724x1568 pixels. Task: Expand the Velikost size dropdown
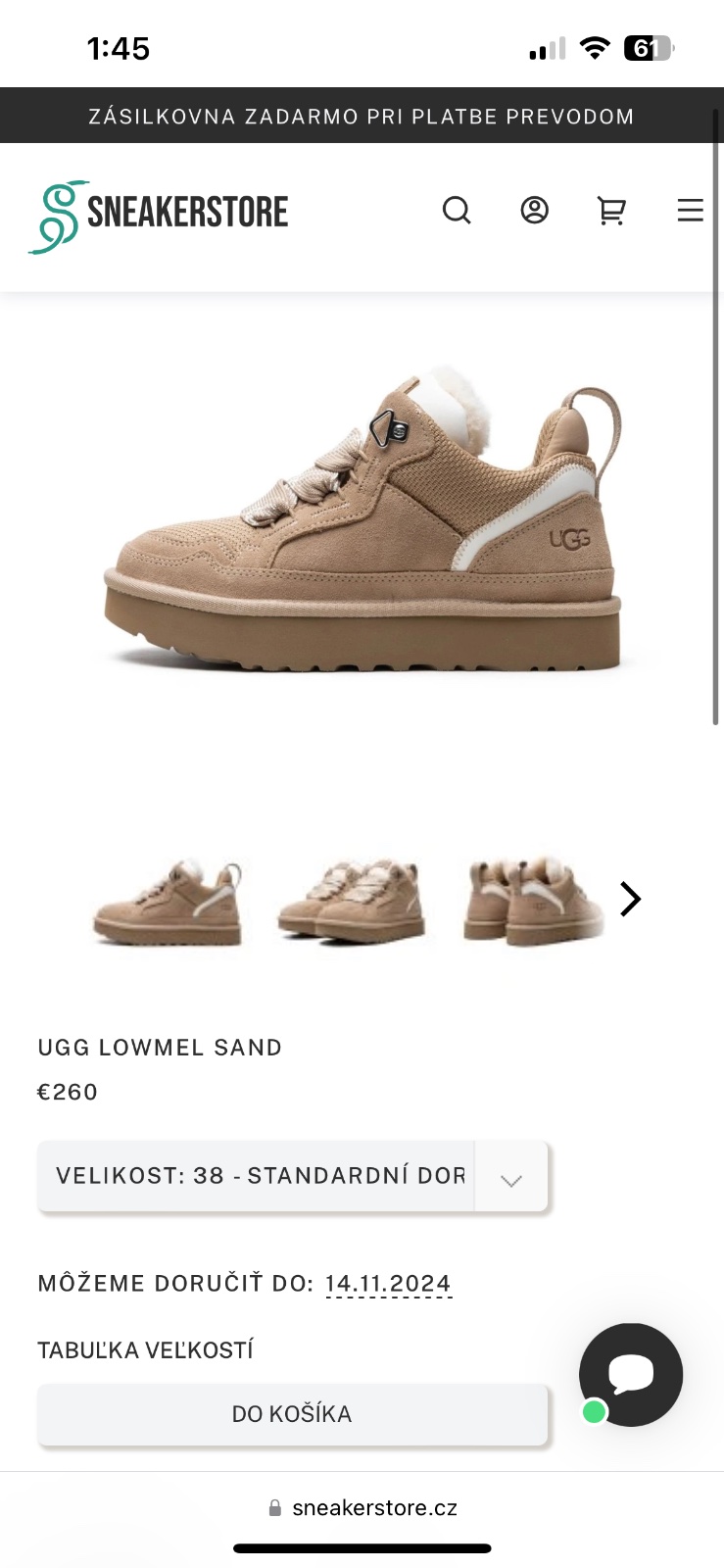pos(292,1176)
